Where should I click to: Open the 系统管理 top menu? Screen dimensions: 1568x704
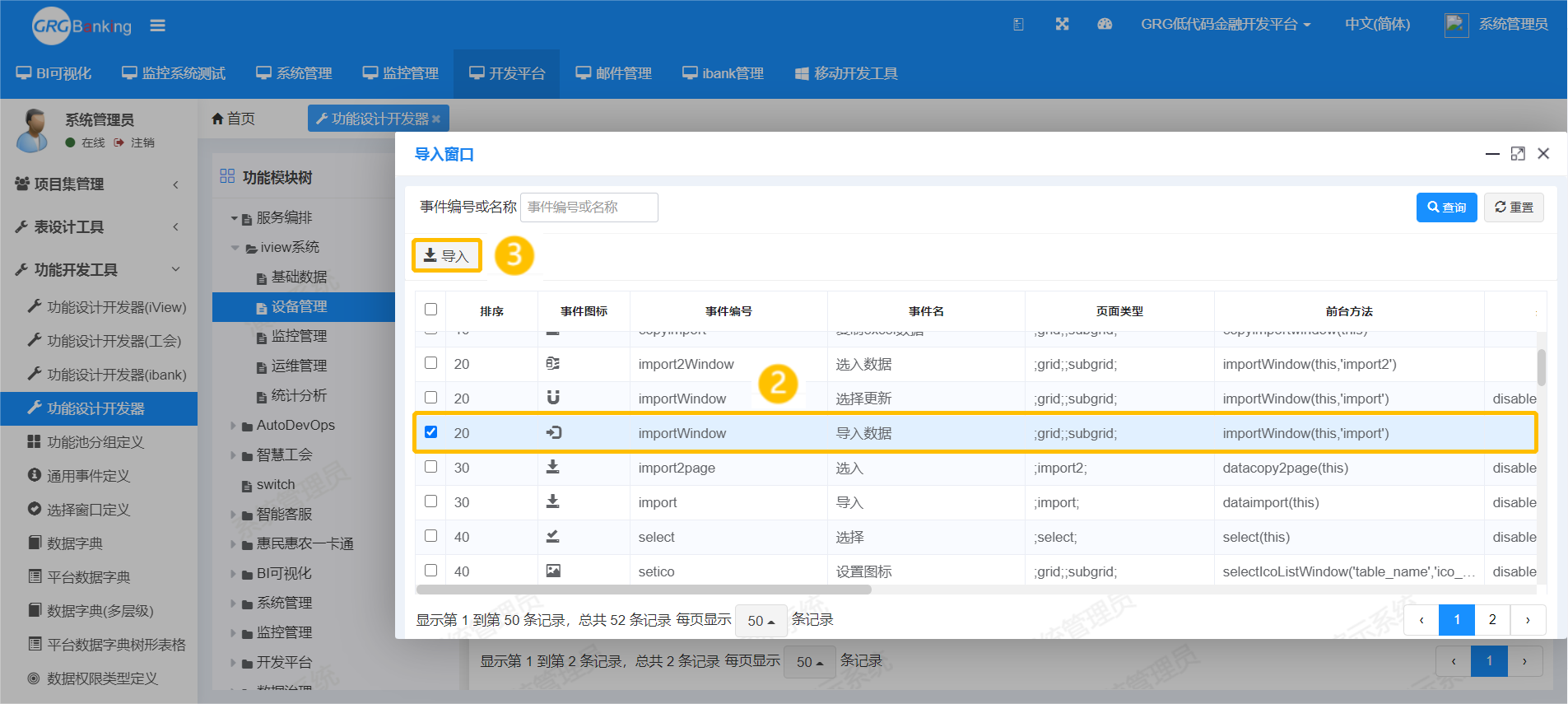294,73
